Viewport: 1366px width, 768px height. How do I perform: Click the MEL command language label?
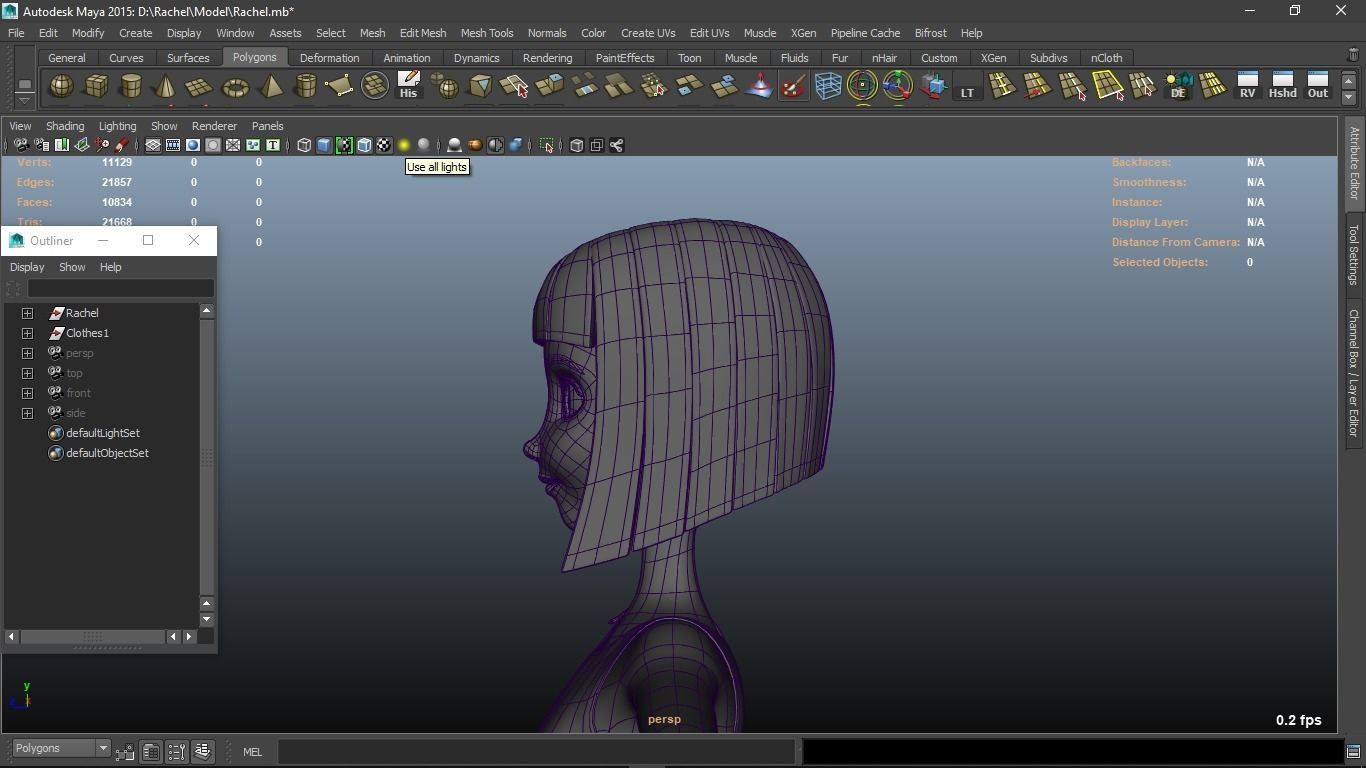point(252,752)
